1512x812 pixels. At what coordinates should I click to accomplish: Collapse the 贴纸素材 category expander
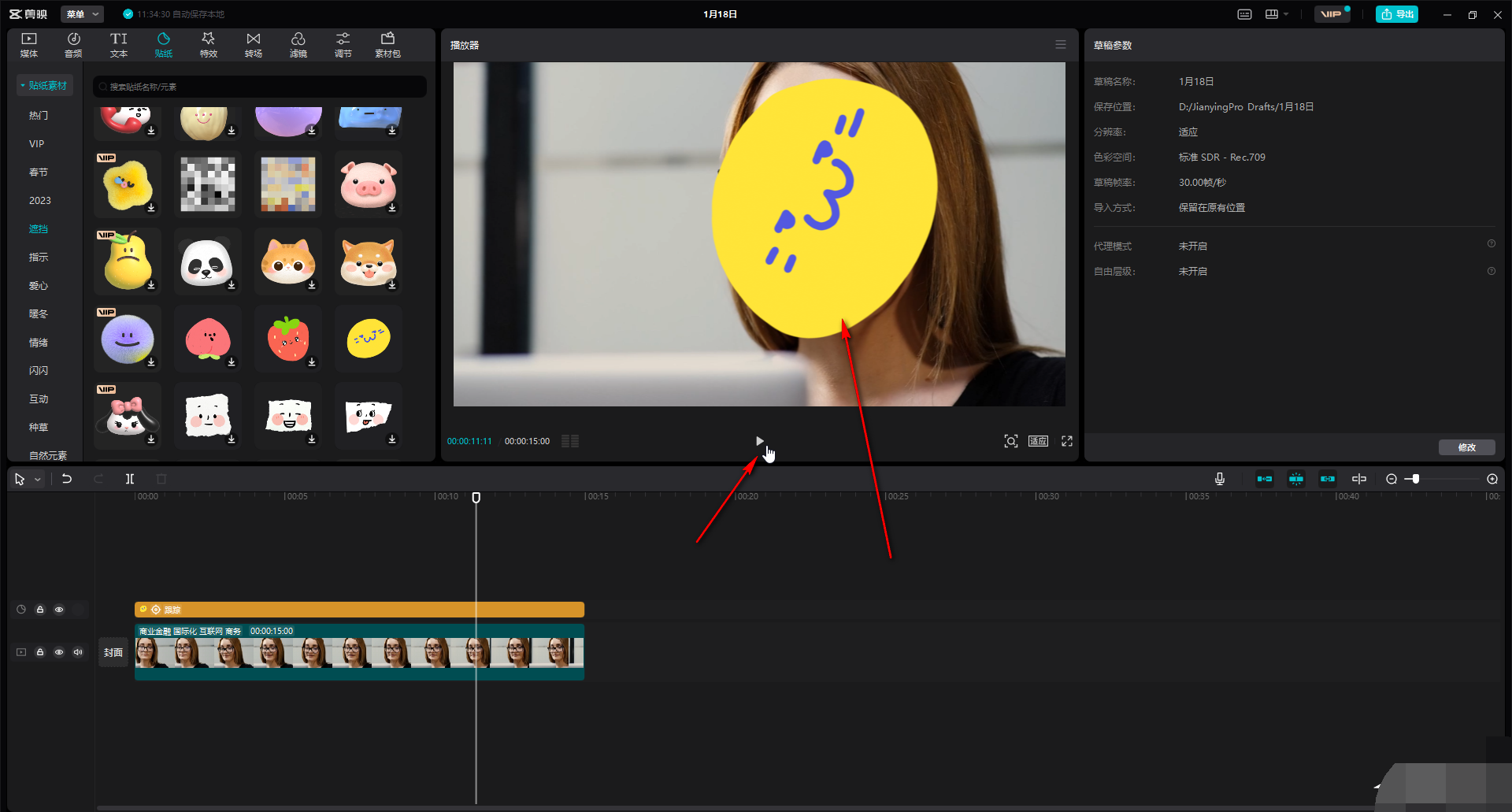[23, 86]
